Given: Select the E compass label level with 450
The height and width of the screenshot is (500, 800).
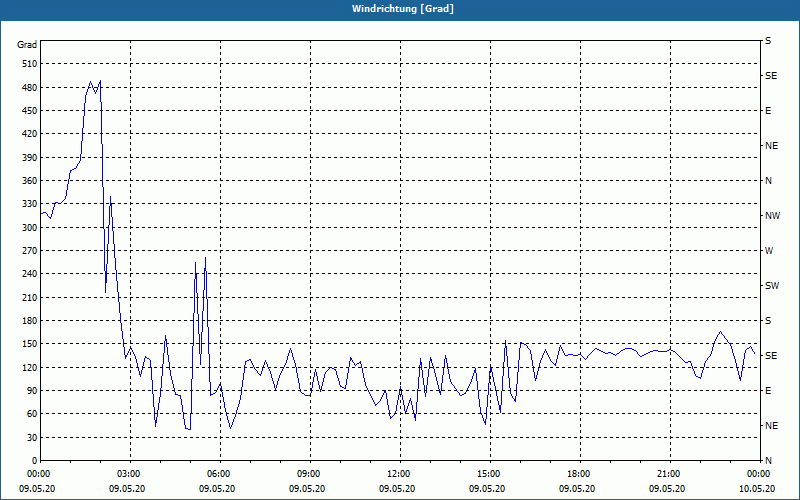Looking at the screenshot, I should coord(768,111).
